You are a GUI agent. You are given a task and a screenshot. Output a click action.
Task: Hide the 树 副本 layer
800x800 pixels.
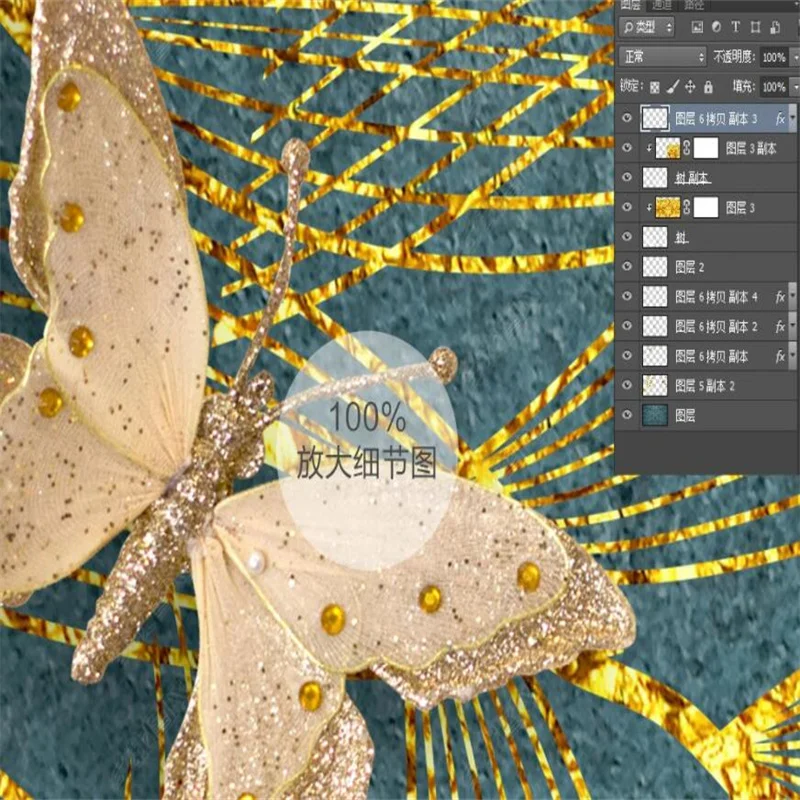627,178
